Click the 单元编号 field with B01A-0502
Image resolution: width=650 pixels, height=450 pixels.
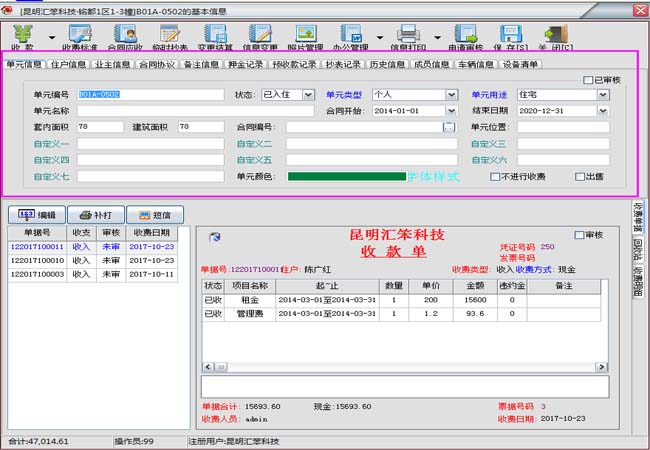pyautogui.click(x=150, y=95)
